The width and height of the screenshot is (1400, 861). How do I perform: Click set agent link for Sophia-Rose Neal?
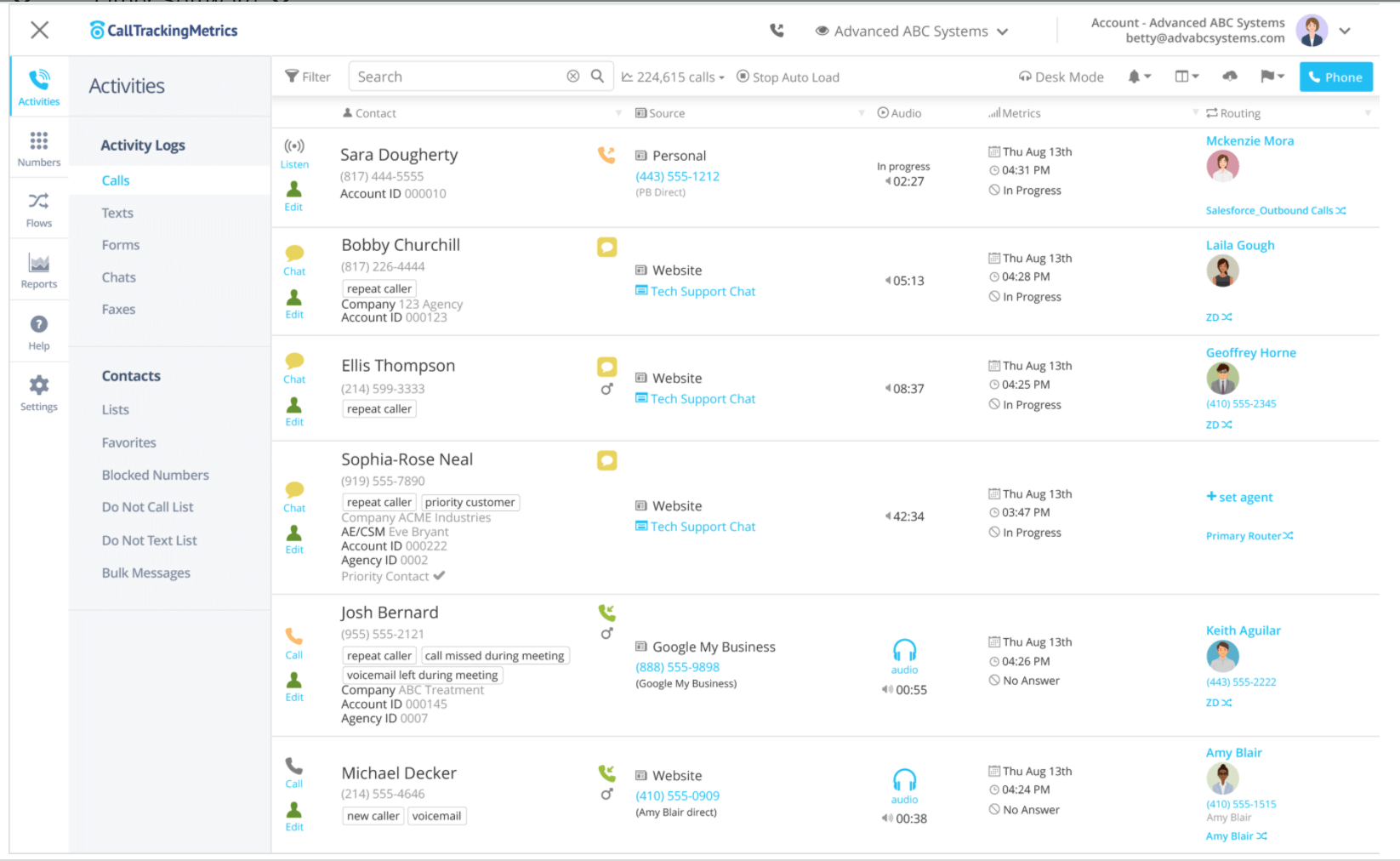[1239, 498]
